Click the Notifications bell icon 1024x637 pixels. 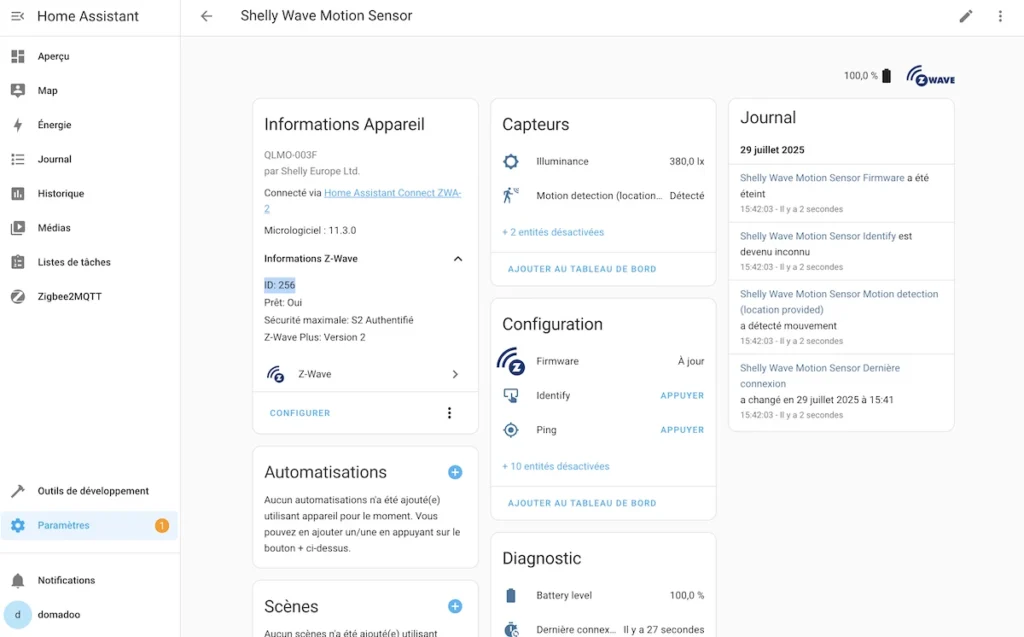18,580
